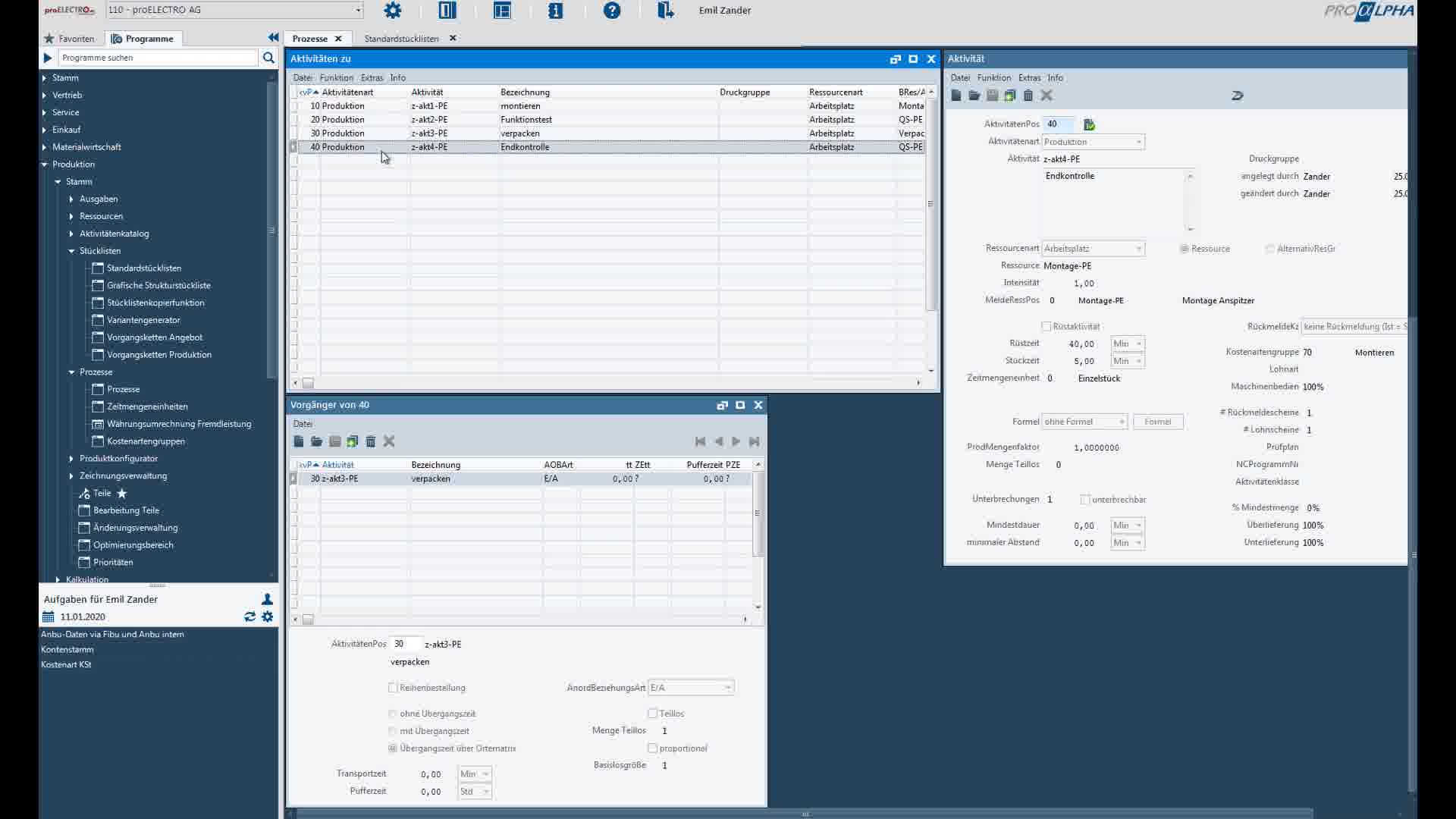Open the help question mark icon

click(x=612, y=11)
